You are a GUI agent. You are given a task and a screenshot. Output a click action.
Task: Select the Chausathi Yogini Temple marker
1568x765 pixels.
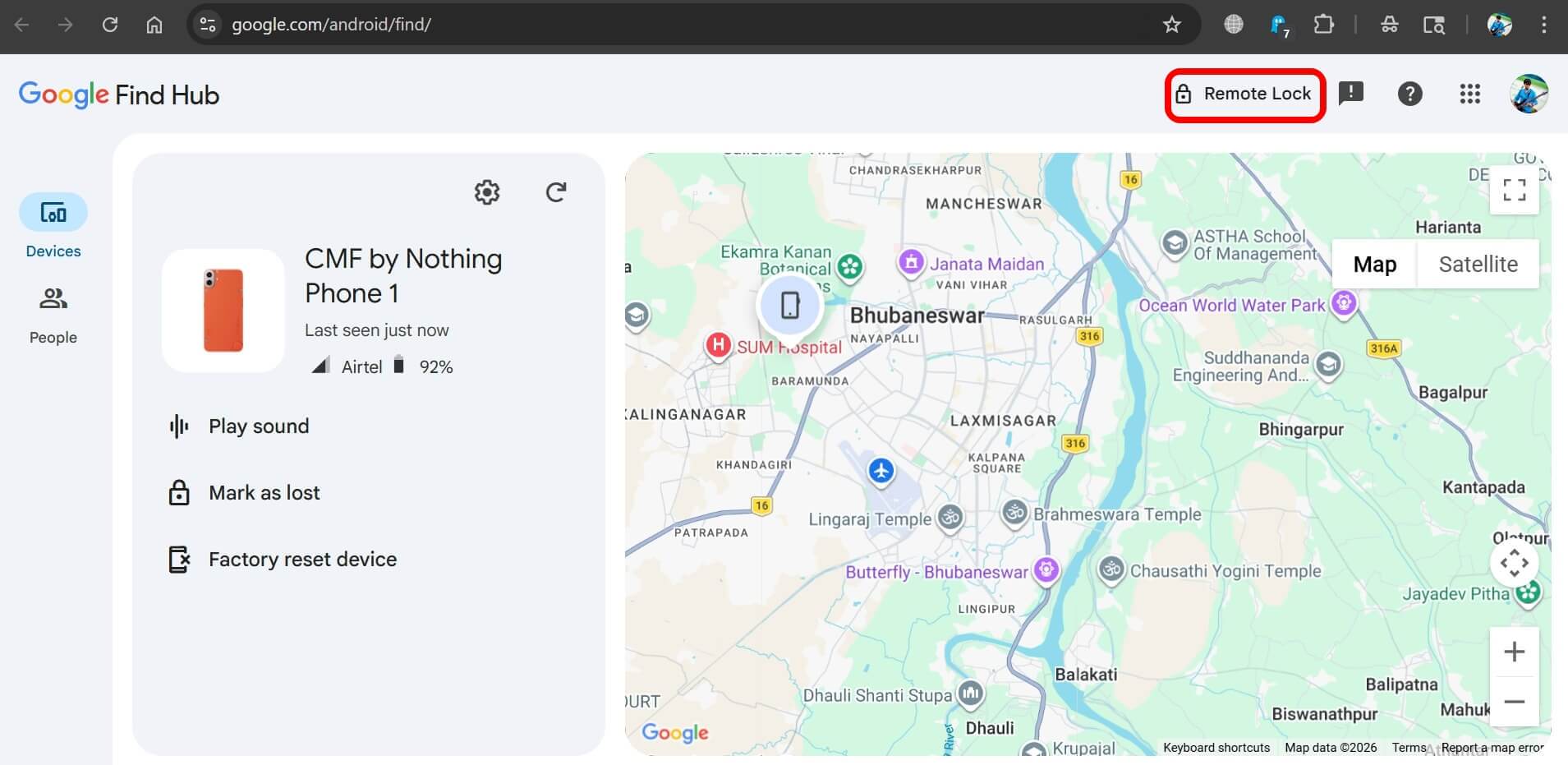click(1111, 569)
